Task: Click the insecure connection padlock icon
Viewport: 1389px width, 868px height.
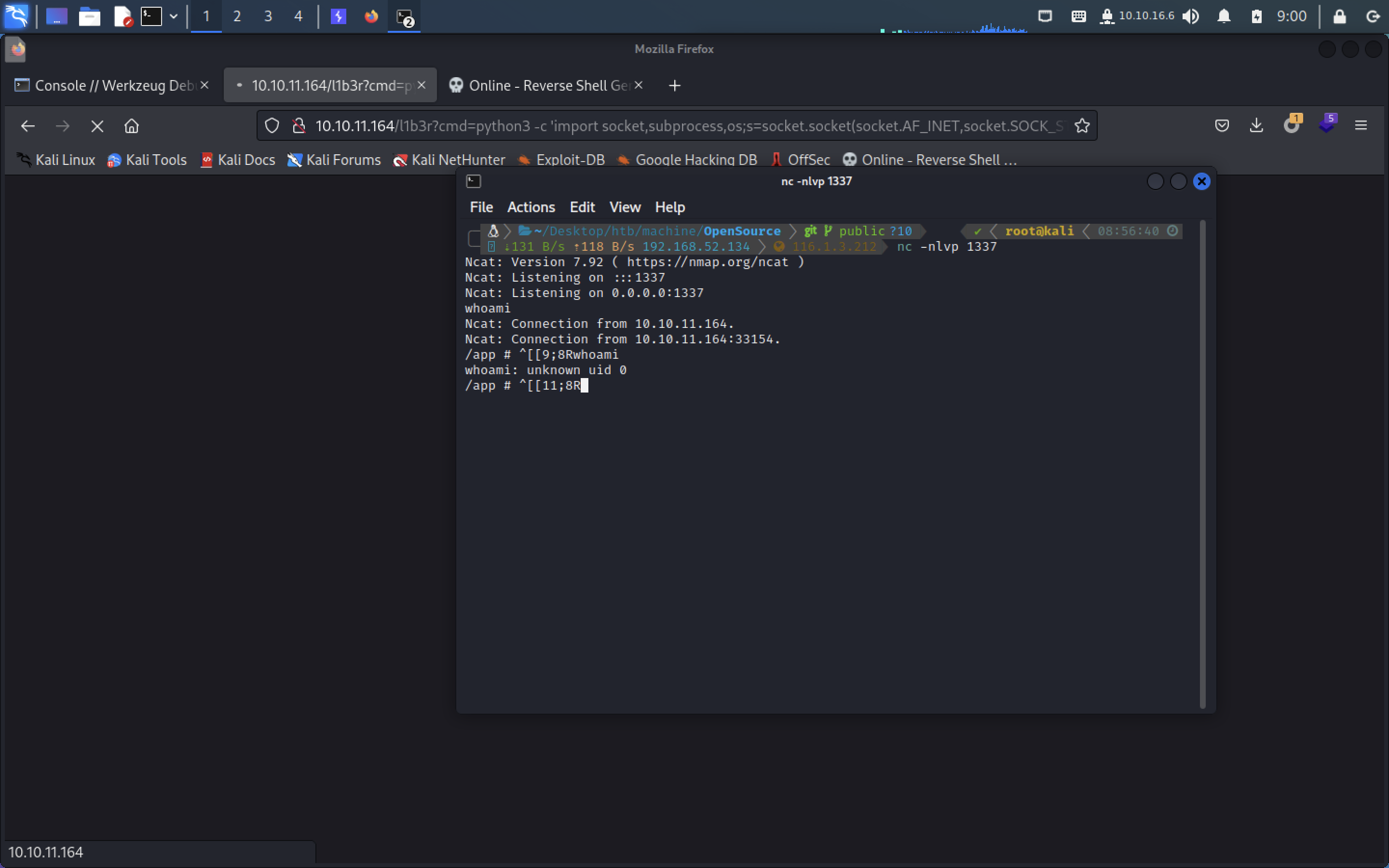Action: pos(299,126)
